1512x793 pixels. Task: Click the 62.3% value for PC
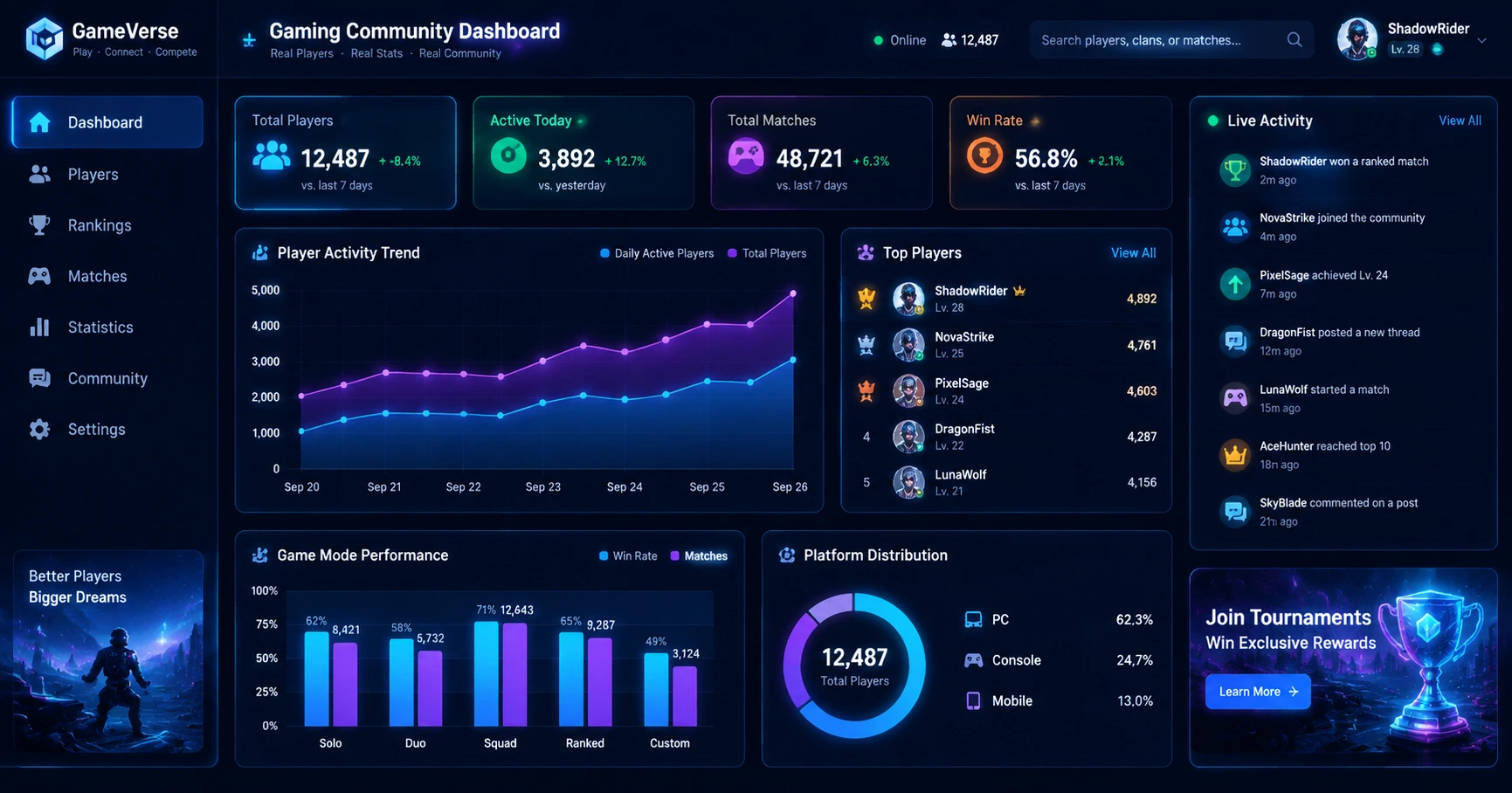[x=1135, y=620]
